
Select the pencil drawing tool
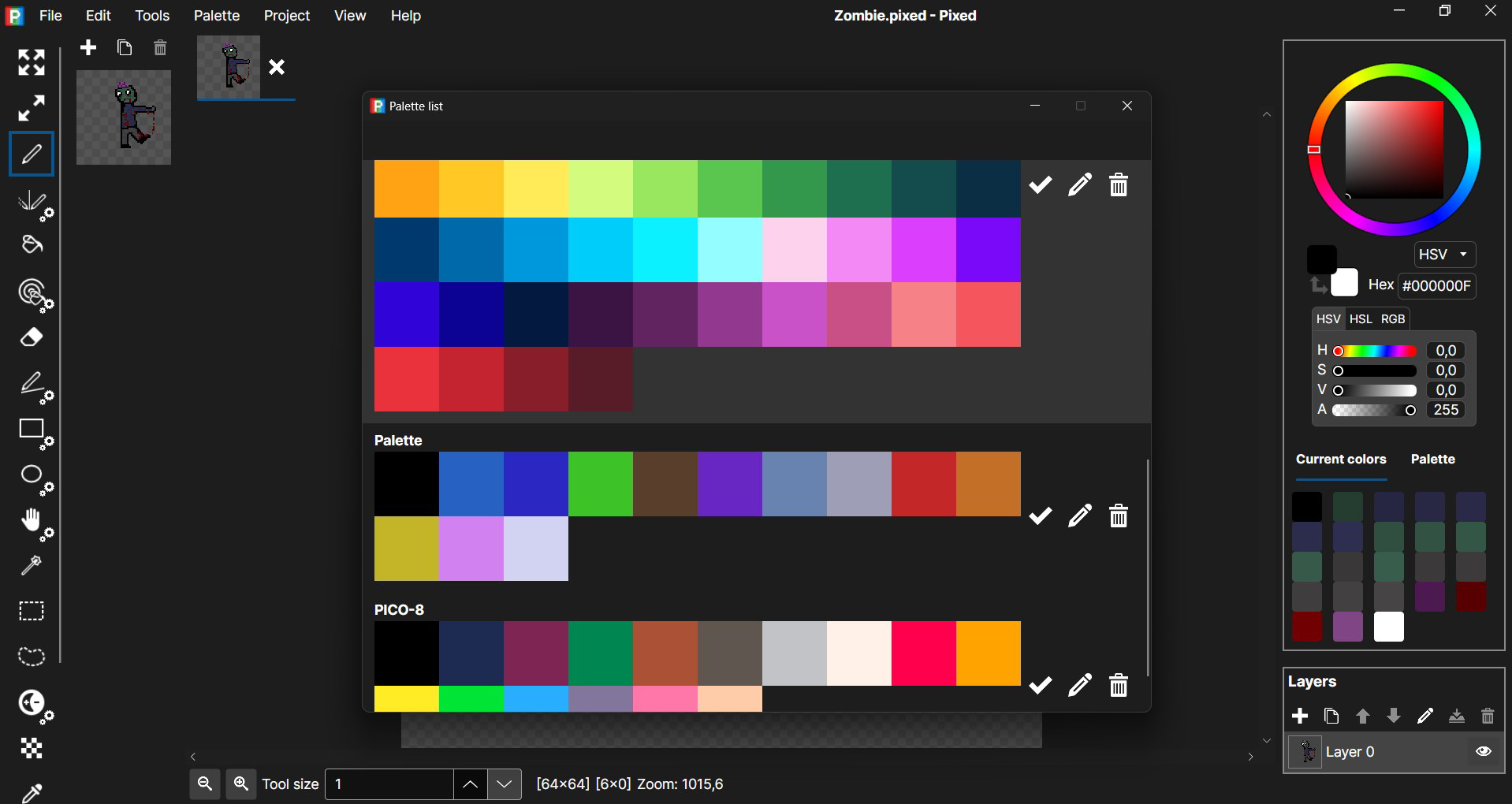pyautogui.click(x=32, y=154)
